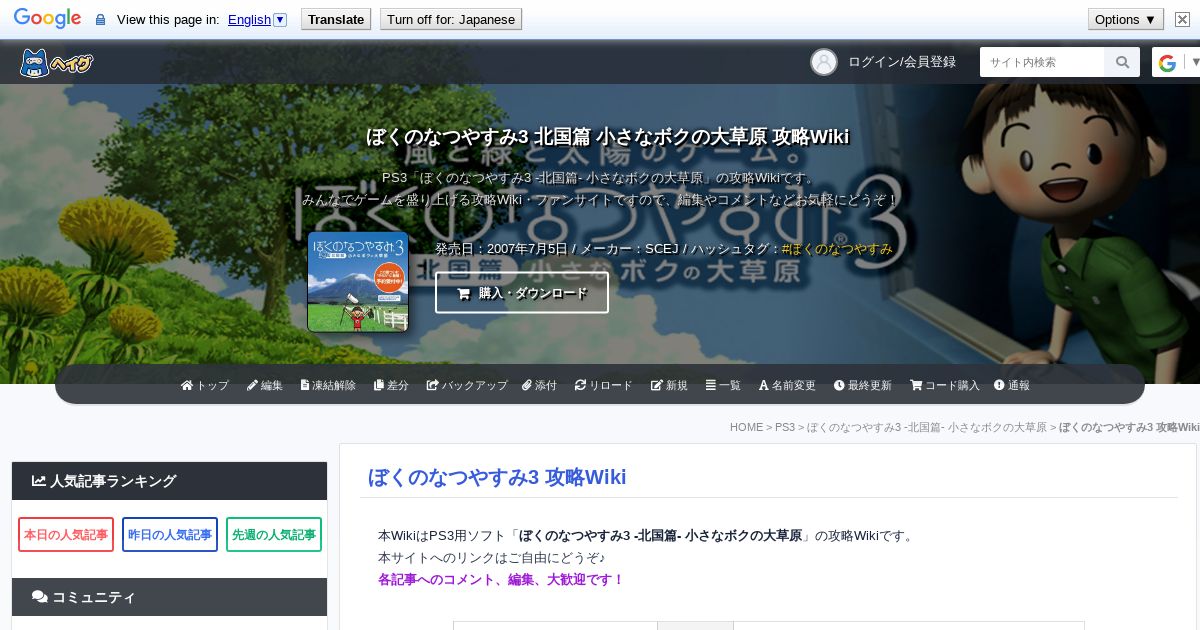Click the ぼくのなつやすみ3 攻略Wiki heading

pos(497,477)
